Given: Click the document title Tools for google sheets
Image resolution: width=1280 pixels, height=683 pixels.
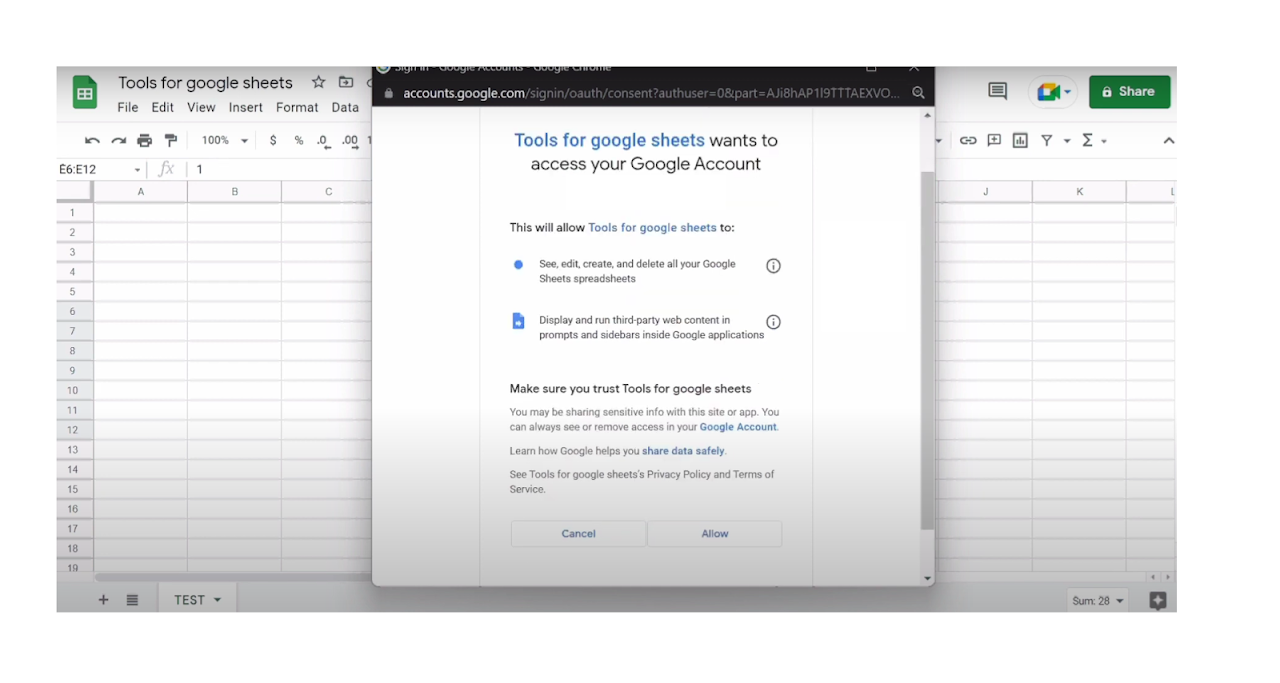Looking at the screenshot, I should (x=205, y=82).
